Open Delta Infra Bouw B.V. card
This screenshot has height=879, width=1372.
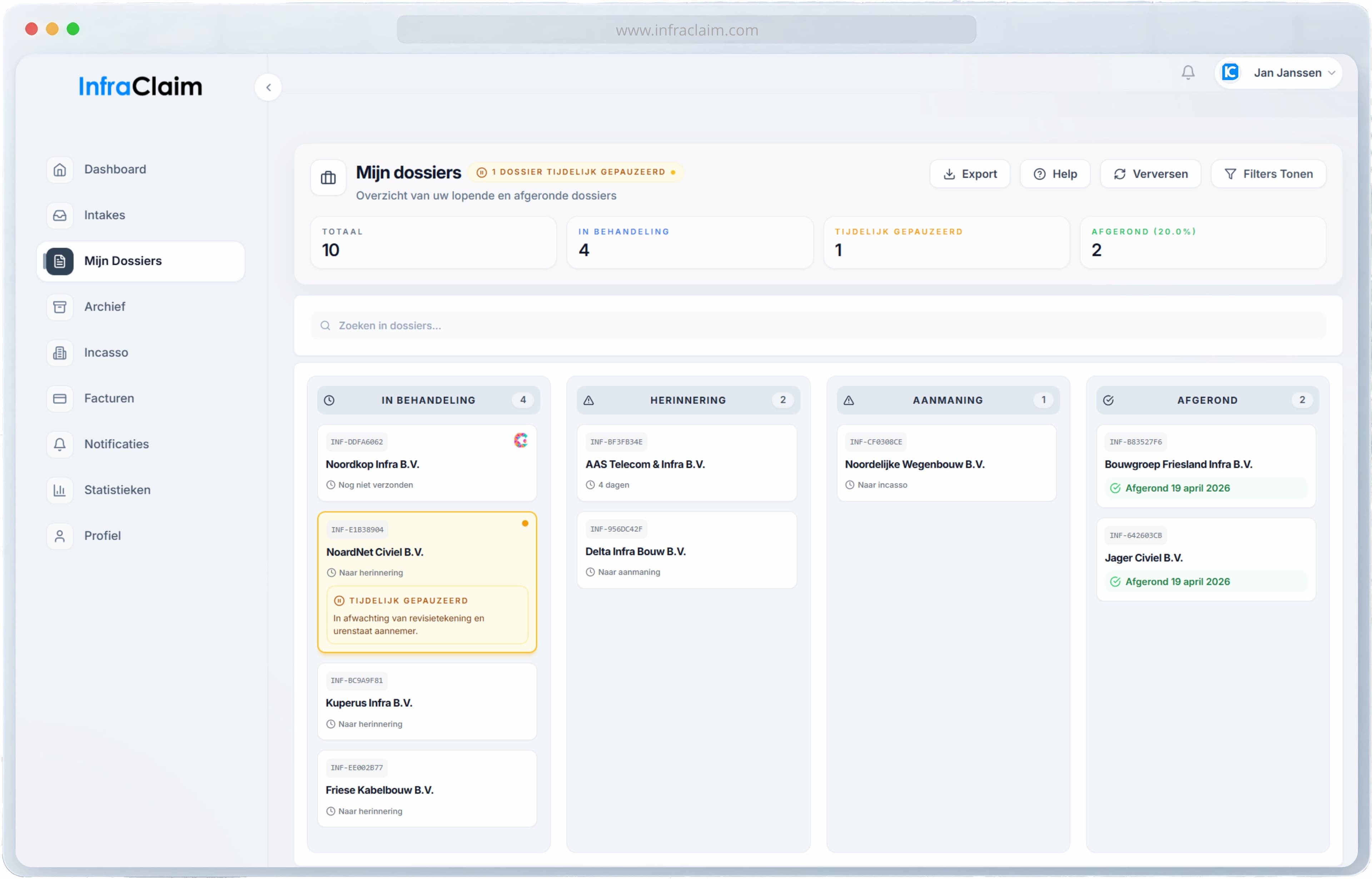point(687,550)
